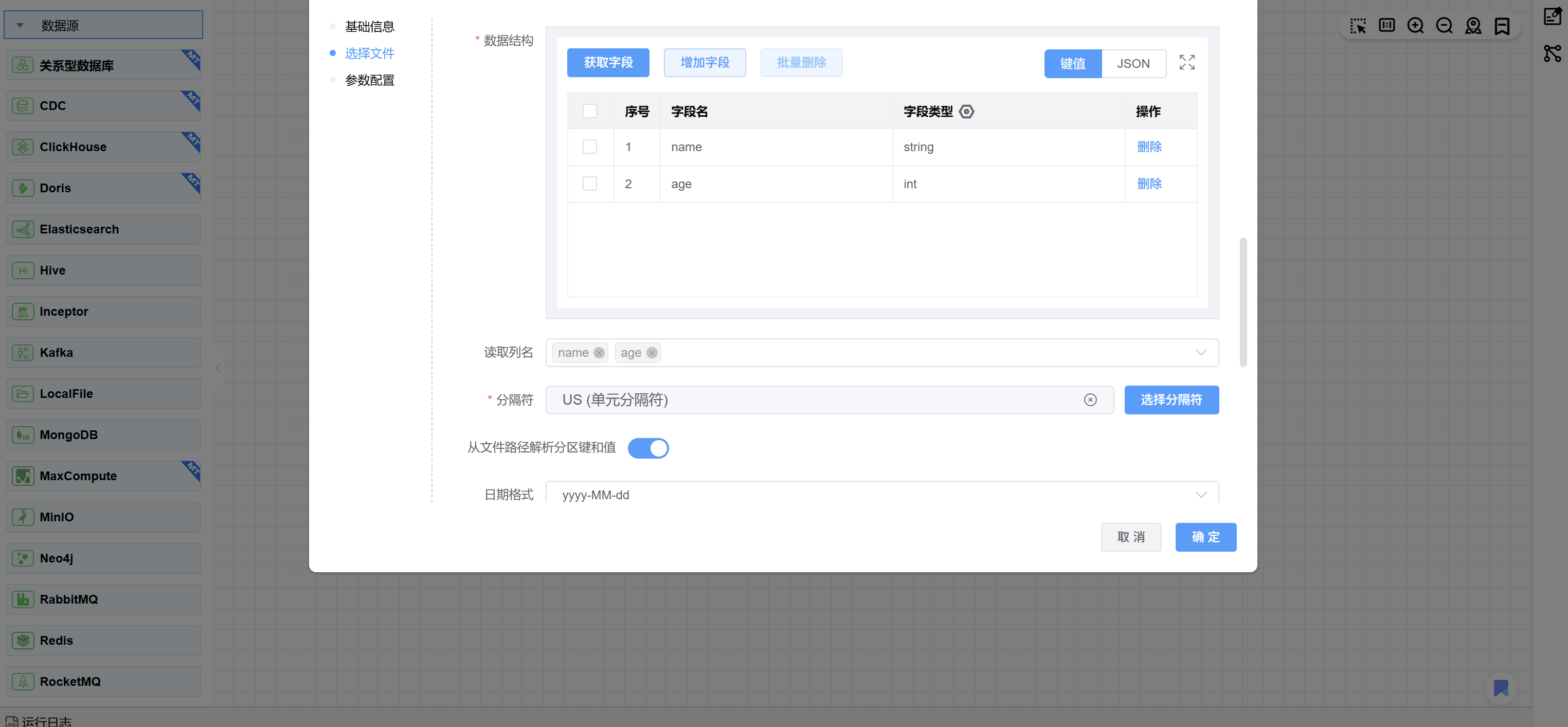Check the select-all checkbox in table header
1568x727 pixels.
point(589,111)
